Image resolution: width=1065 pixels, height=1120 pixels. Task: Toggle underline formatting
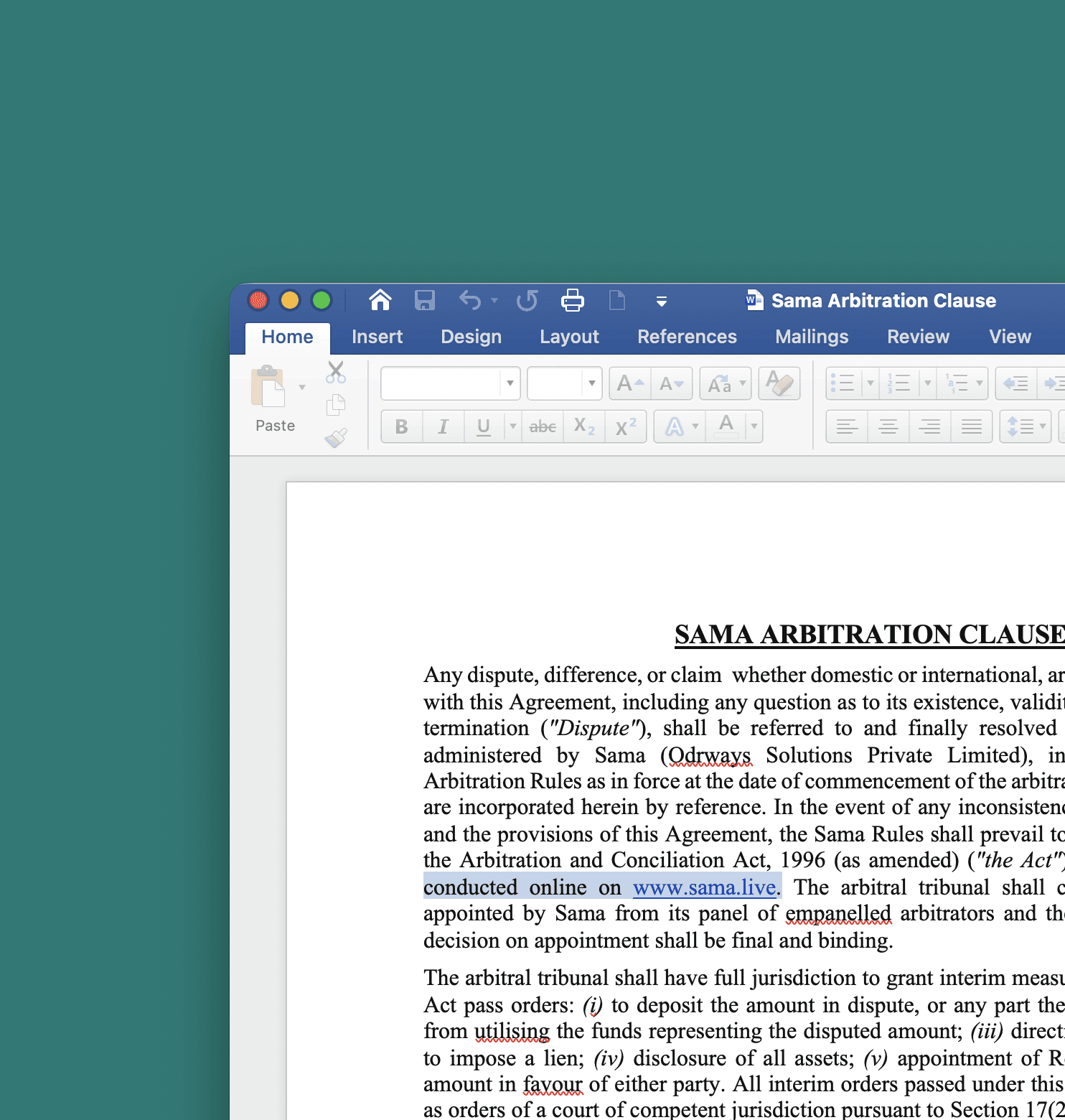coord(484,427)
